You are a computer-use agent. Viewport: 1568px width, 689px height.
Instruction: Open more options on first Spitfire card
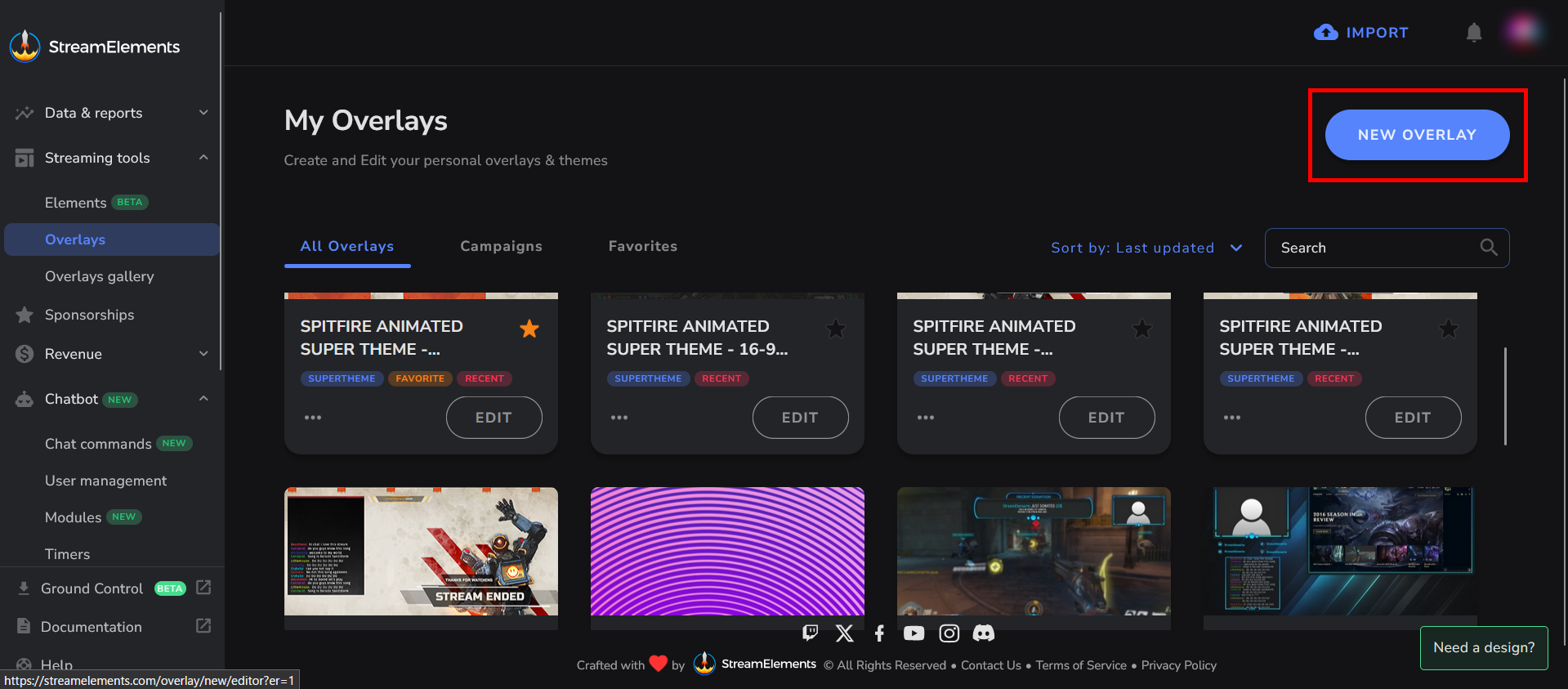(x=313, y=418)
